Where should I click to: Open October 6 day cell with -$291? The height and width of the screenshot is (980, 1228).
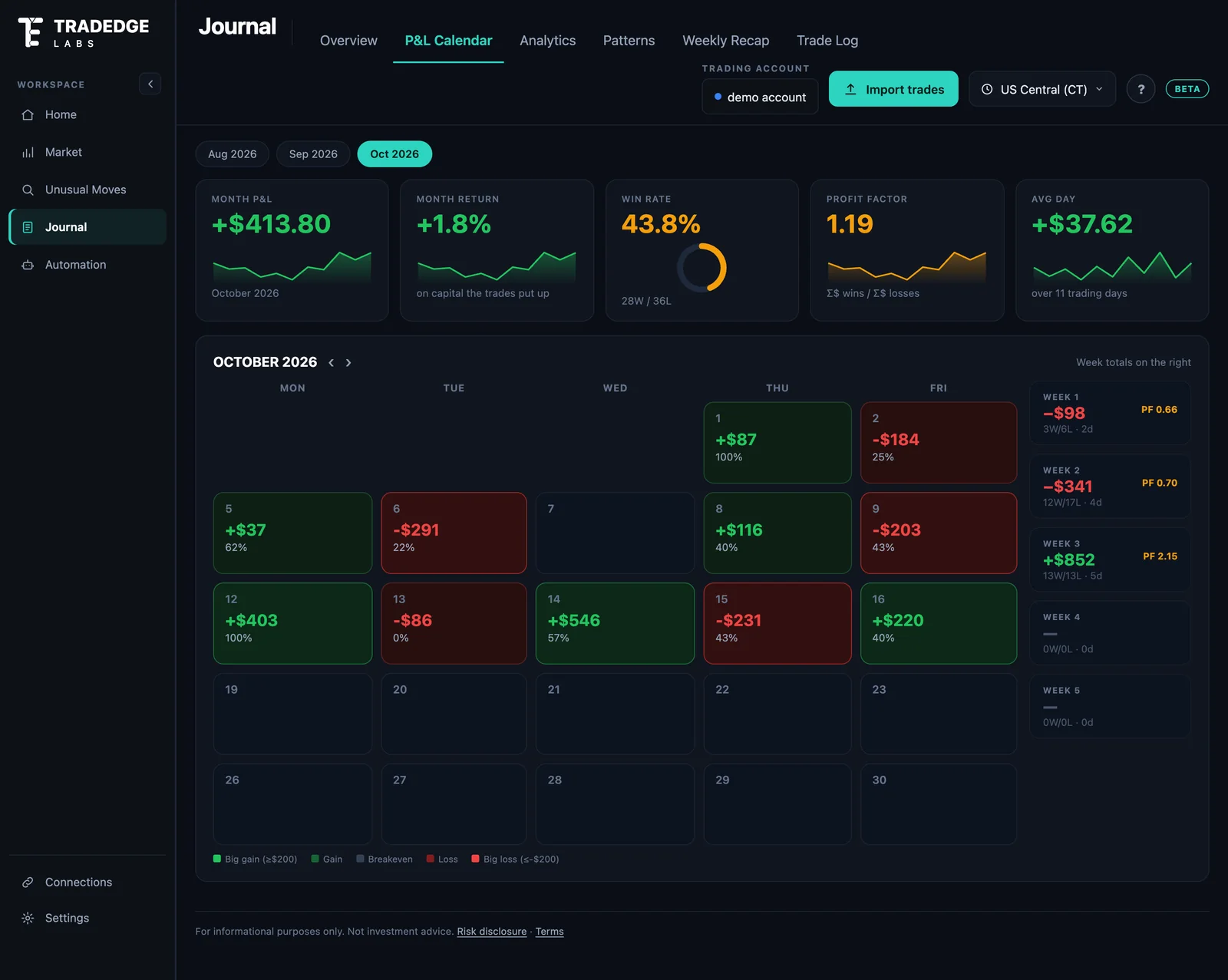(x=454, y=533)
